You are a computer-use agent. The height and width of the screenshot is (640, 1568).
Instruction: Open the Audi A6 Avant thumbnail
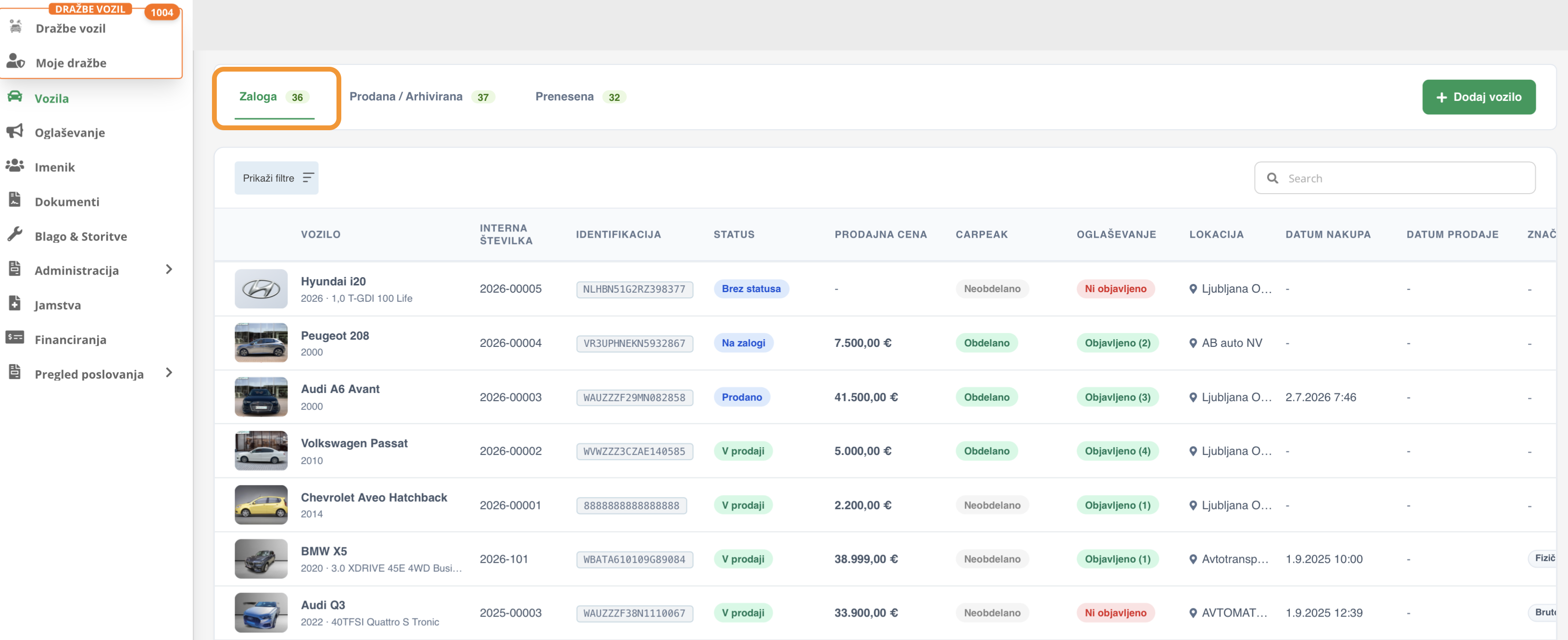click(x=261, y=397)
